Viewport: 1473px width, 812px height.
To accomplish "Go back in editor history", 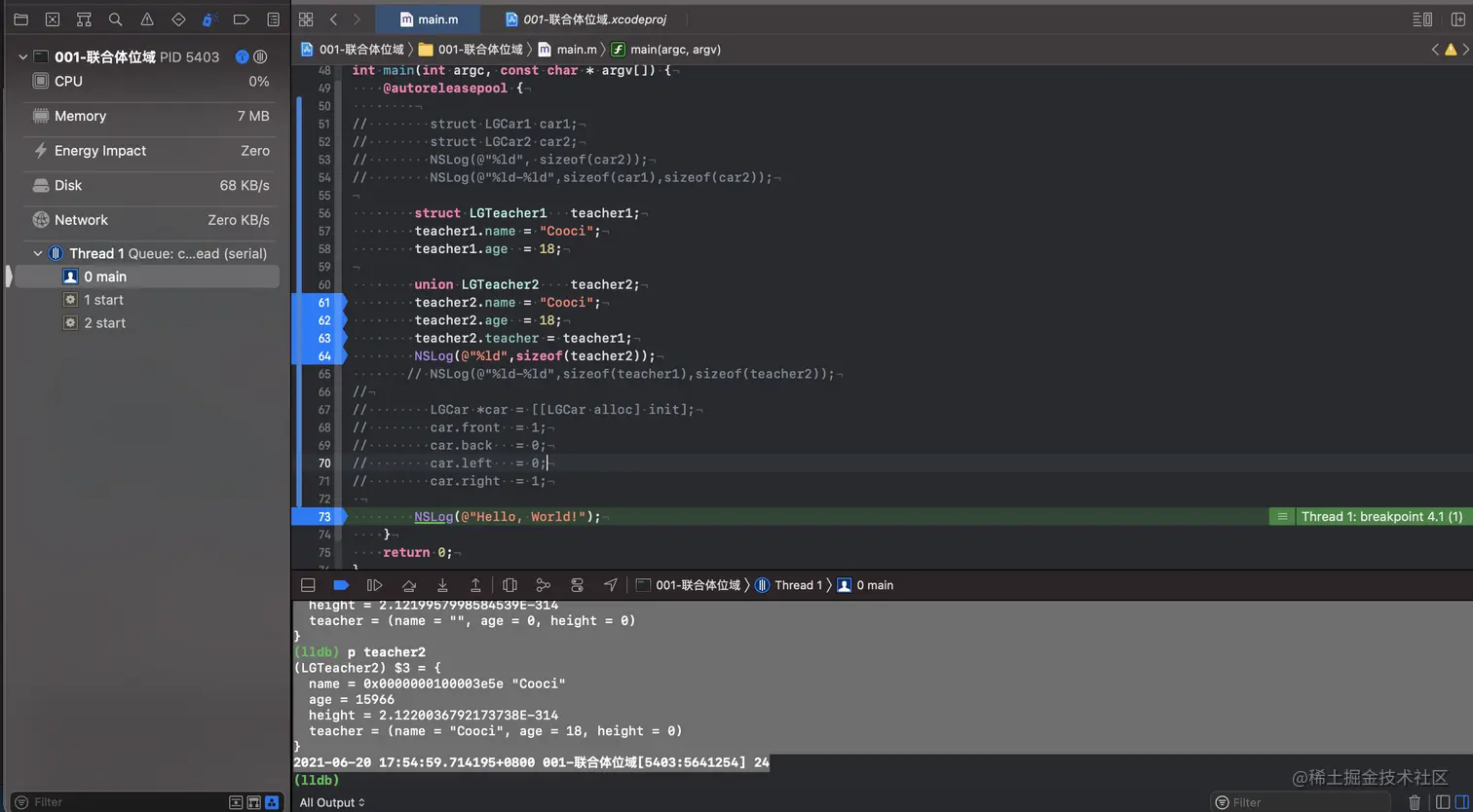I will (333, 19).
